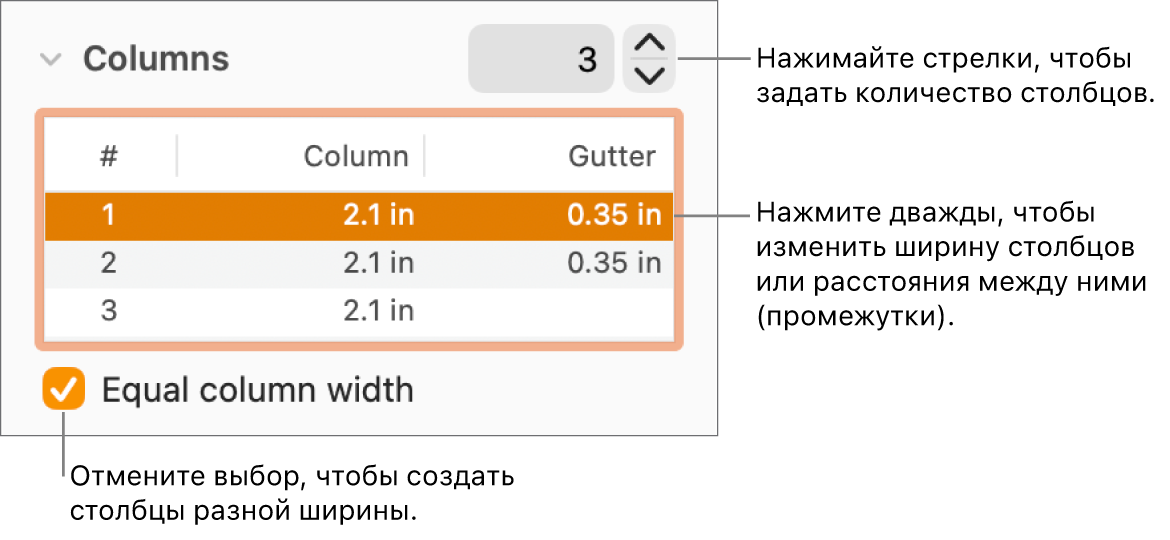
Task: Click column 2 width value 2.1 in
Action: click(378, 263)
